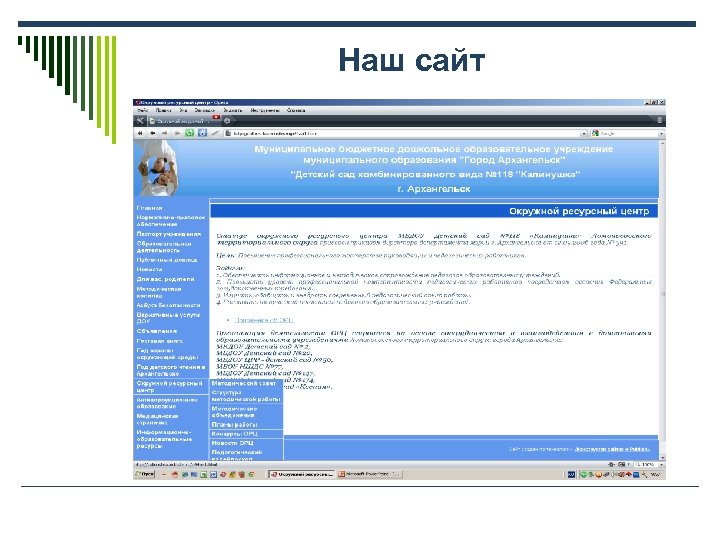Choose Методический совет submenu item
Viewport: 720px width, 540px height.
(244, 383)
